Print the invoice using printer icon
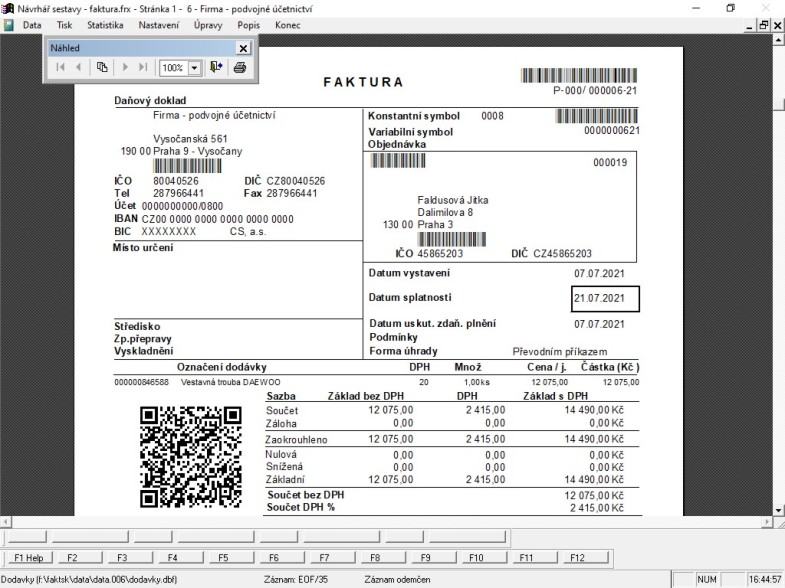The image size is (785, 588). tap(240, 67)
